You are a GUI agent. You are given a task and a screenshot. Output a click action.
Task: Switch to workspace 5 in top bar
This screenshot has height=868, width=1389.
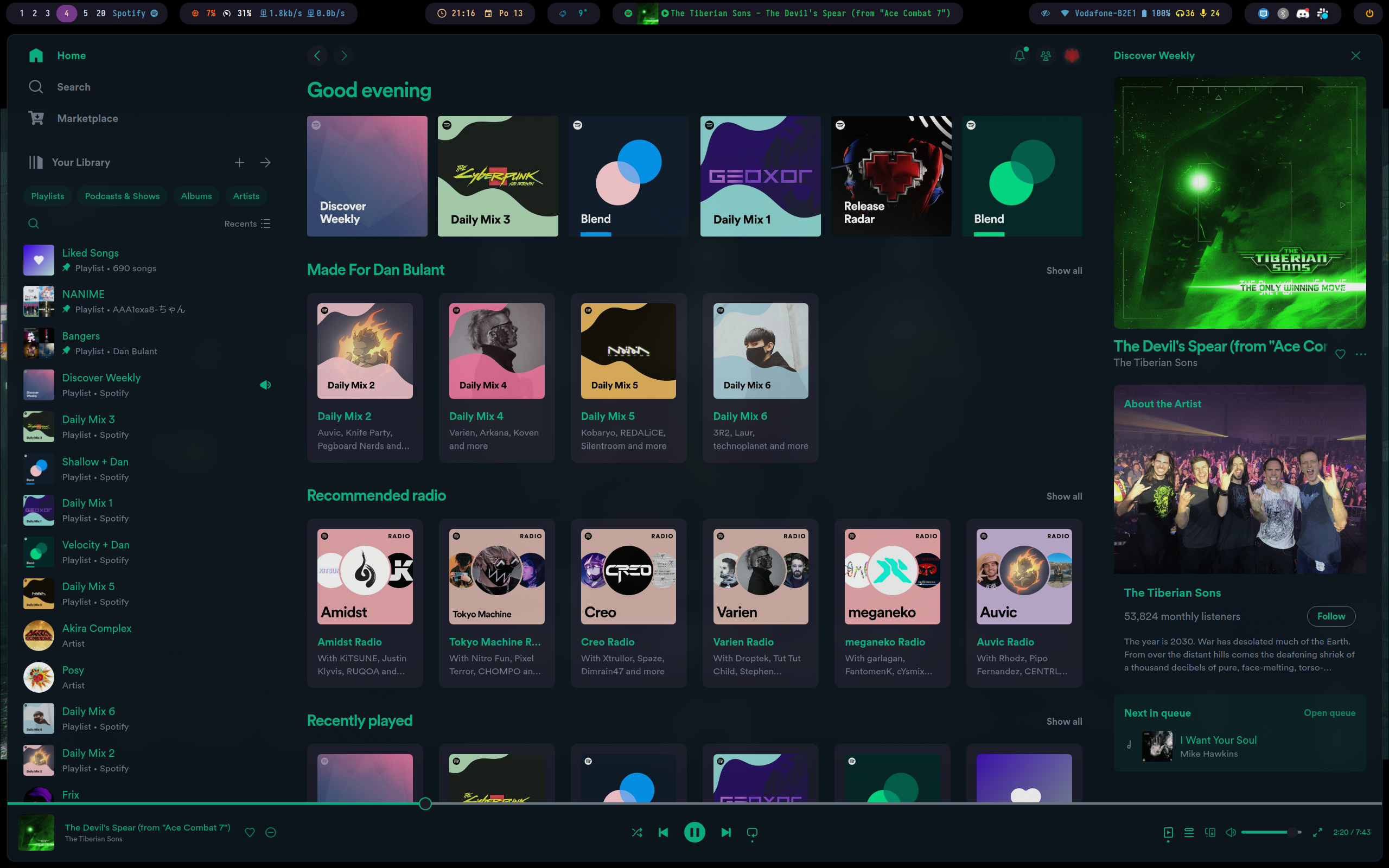pos(86,13)
